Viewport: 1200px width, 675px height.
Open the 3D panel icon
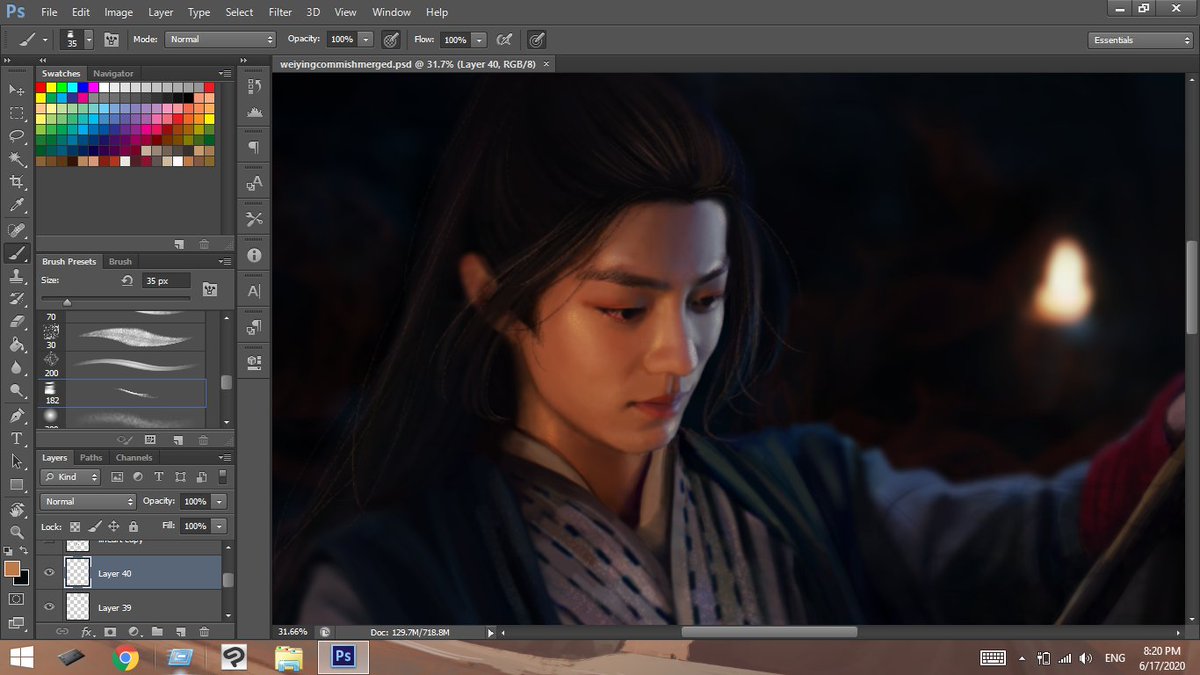[x=254, y=362]
